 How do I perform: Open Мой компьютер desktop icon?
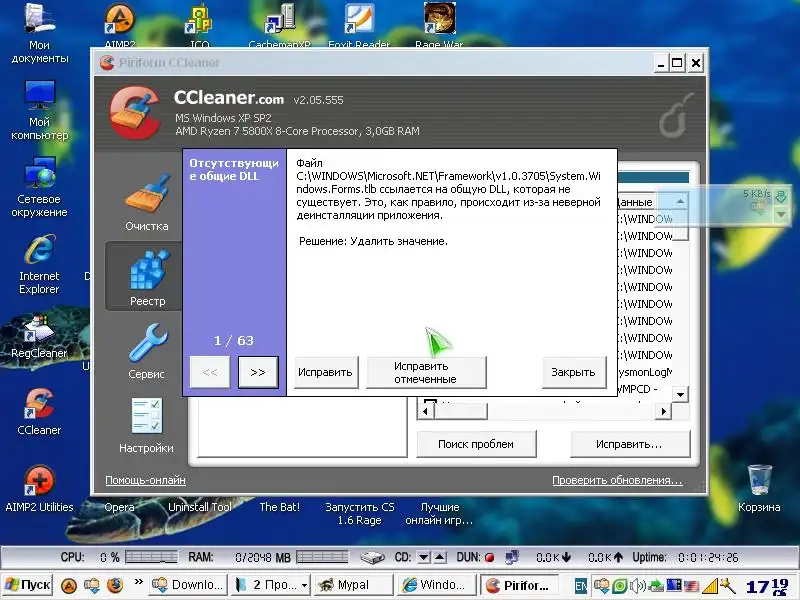pos(40,110)
